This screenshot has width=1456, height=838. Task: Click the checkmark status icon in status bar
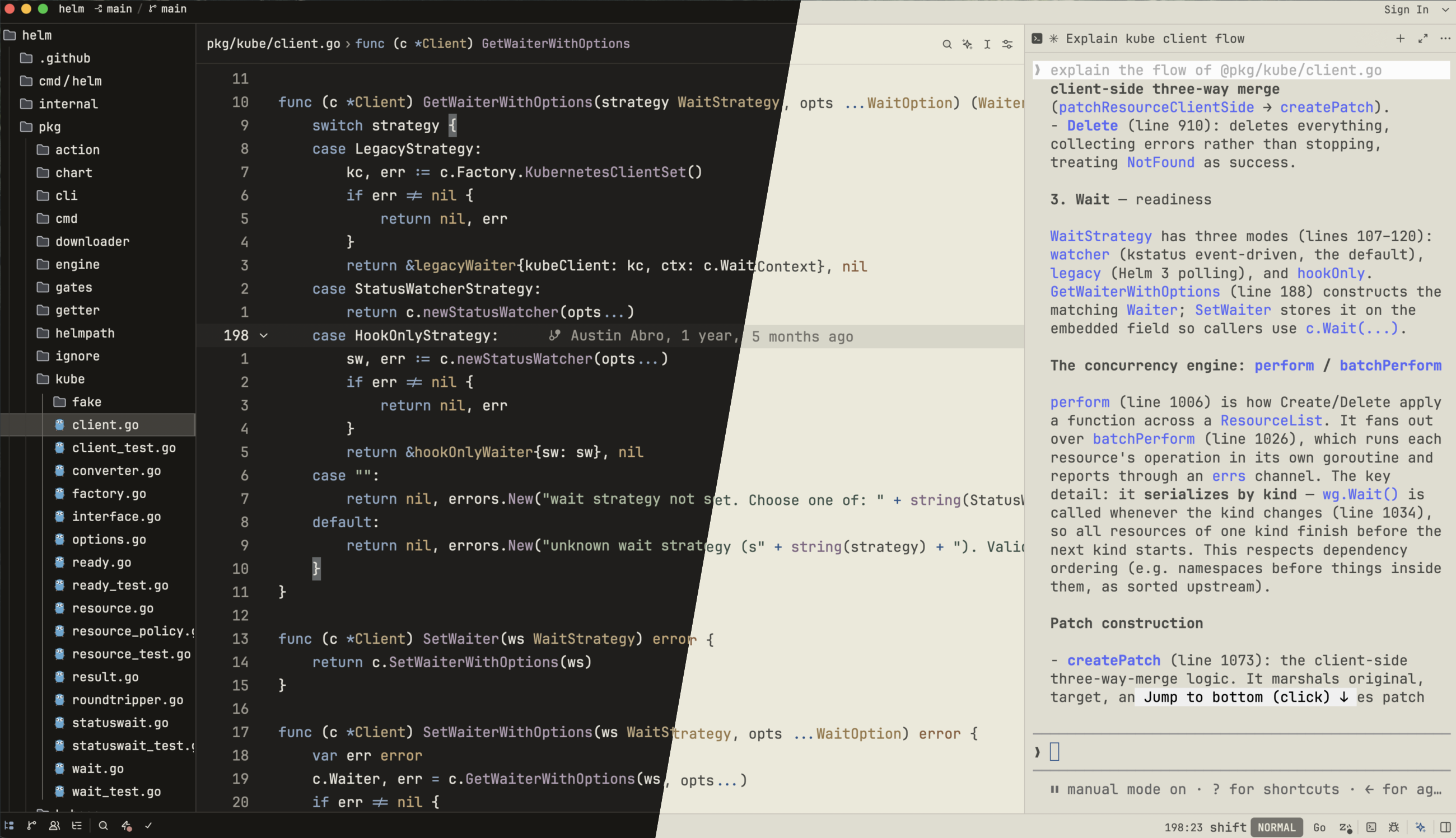pyautogui.click(x=148, y=825)
